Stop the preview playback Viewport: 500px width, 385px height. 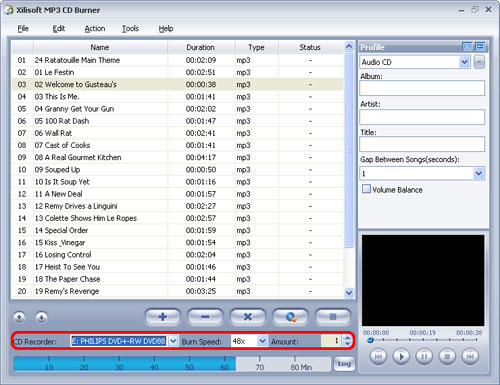(x=447, y=357)
